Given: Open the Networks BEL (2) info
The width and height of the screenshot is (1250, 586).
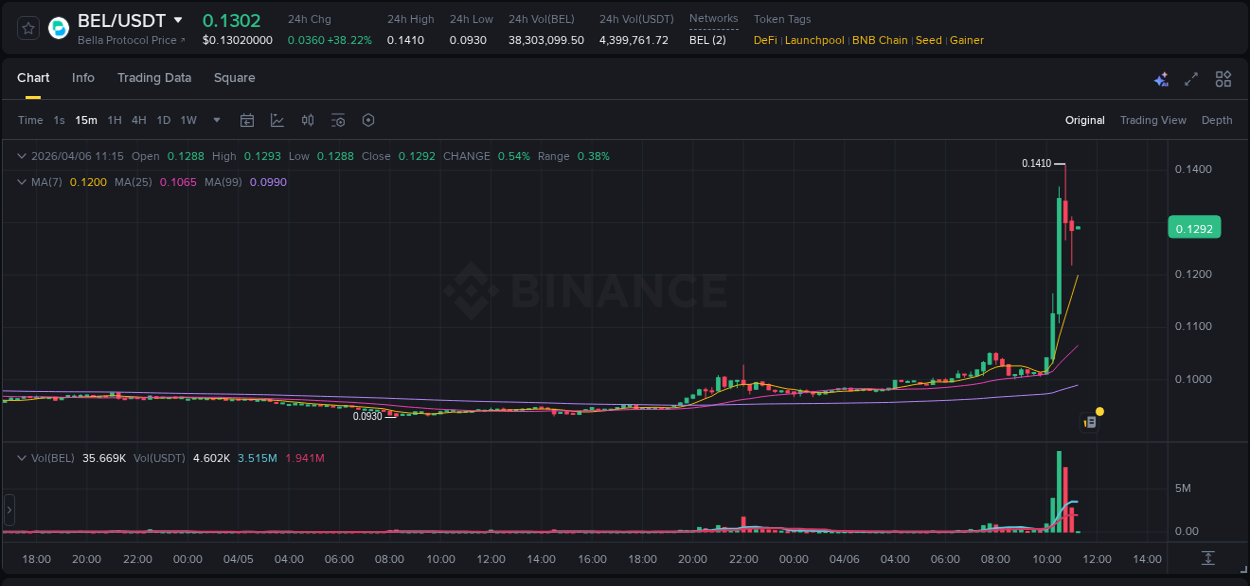Looking at the screenshot, I should point(707,40).
